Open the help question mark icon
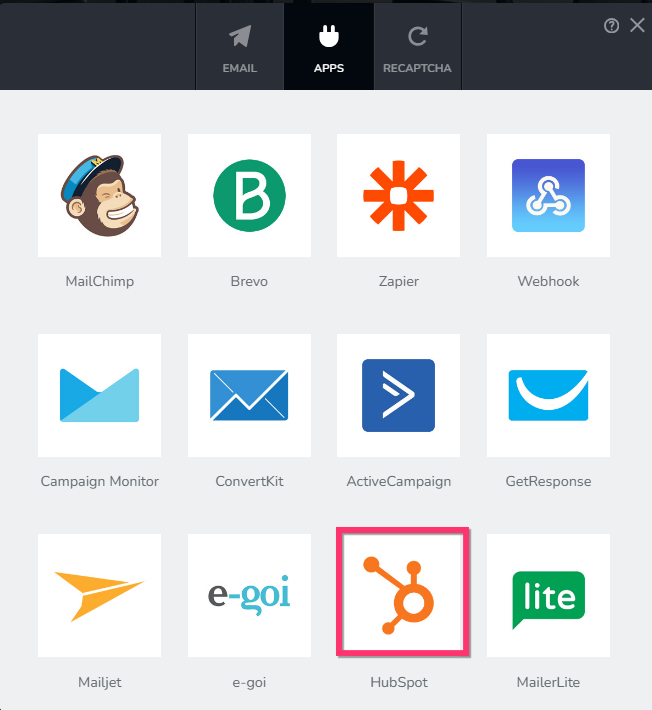652x710 pixels. (x=611, y=26)
